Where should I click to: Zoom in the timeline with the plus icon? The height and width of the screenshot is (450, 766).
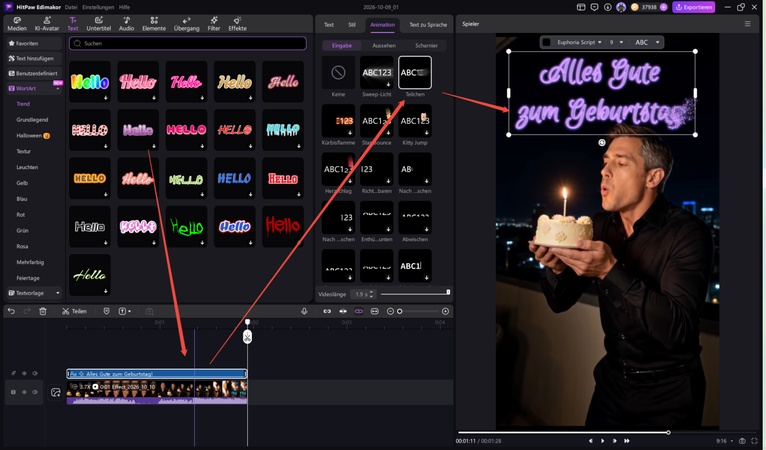[x=445, y=311]
